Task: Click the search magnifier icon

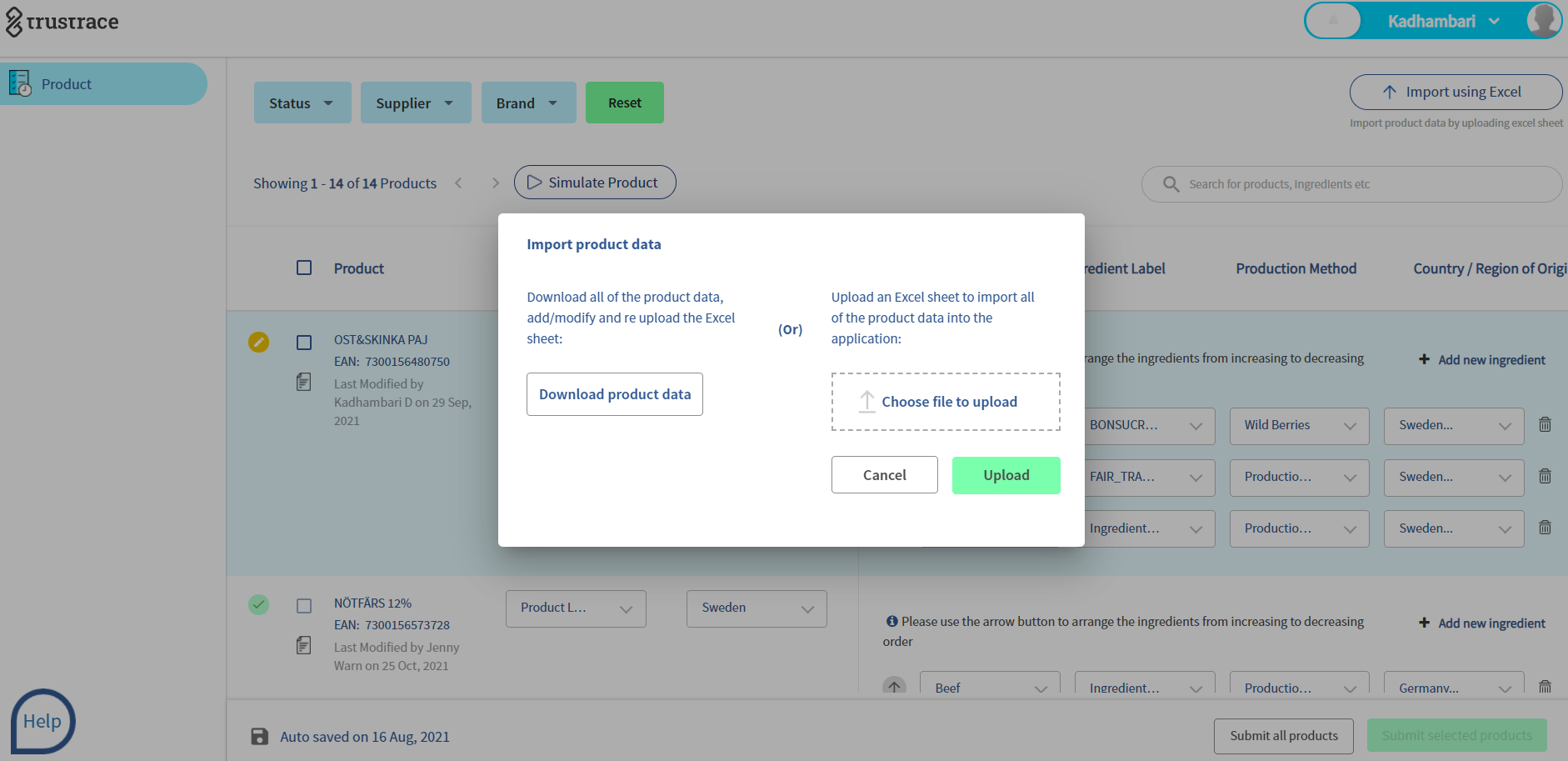Action: click(x=1171, y=184)
